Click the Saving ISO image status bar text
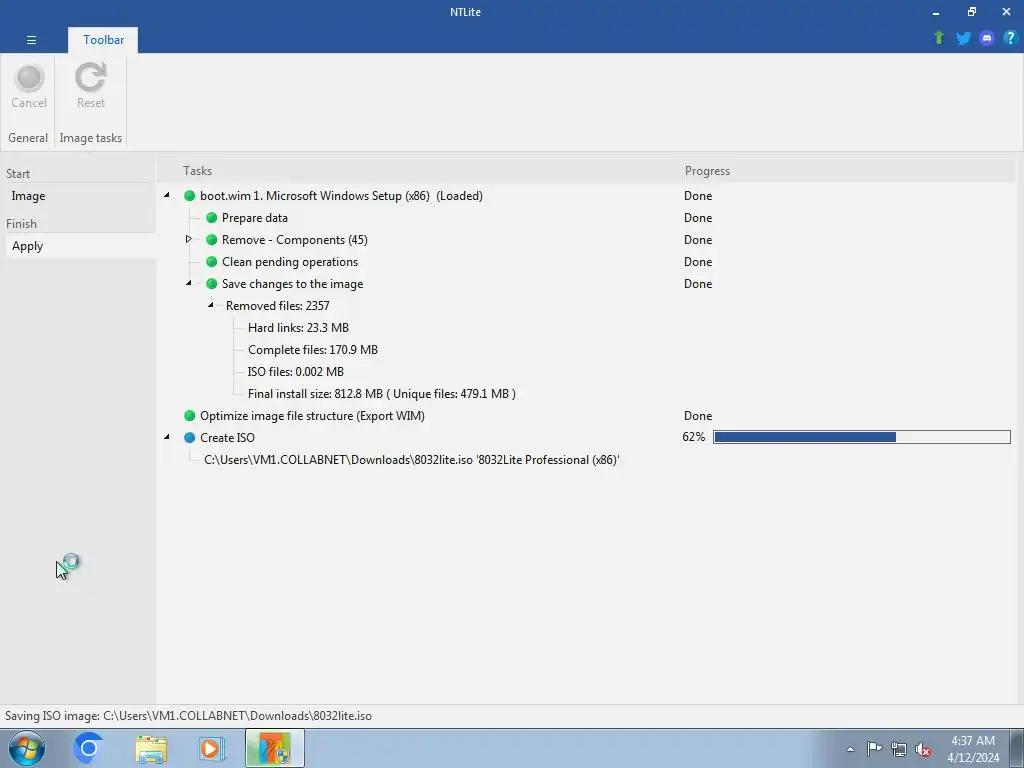1024x768 pixels. tap(188, 716)
